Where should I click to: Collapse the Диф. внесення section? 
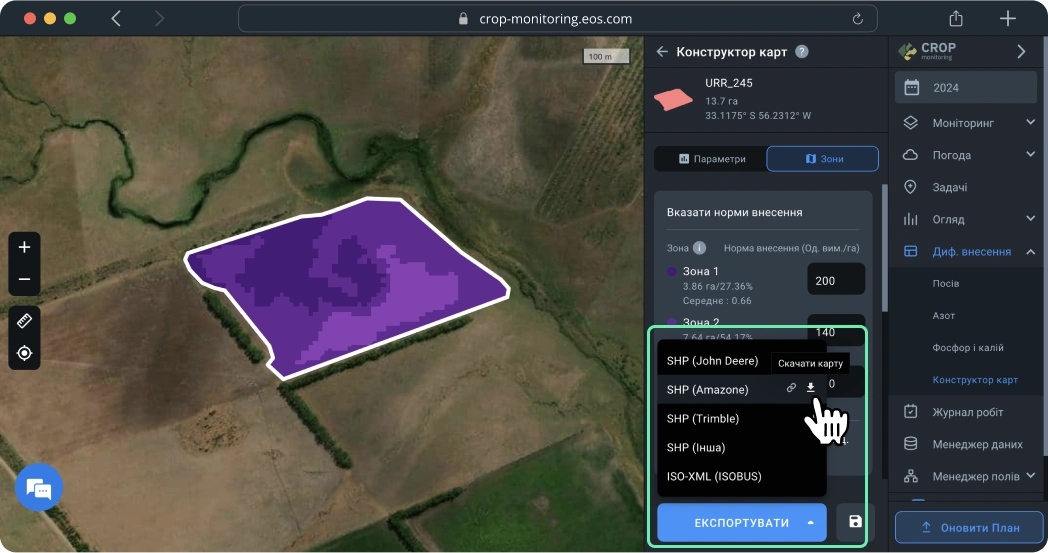click(x=1030, y=252)
